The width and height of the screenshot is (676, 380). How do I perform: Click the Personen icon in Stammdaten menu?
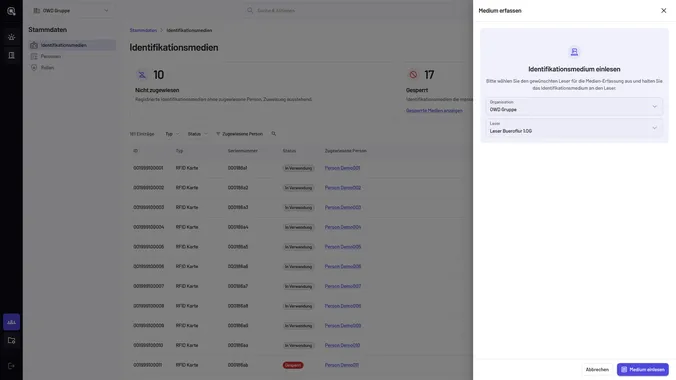pos(34,56)
